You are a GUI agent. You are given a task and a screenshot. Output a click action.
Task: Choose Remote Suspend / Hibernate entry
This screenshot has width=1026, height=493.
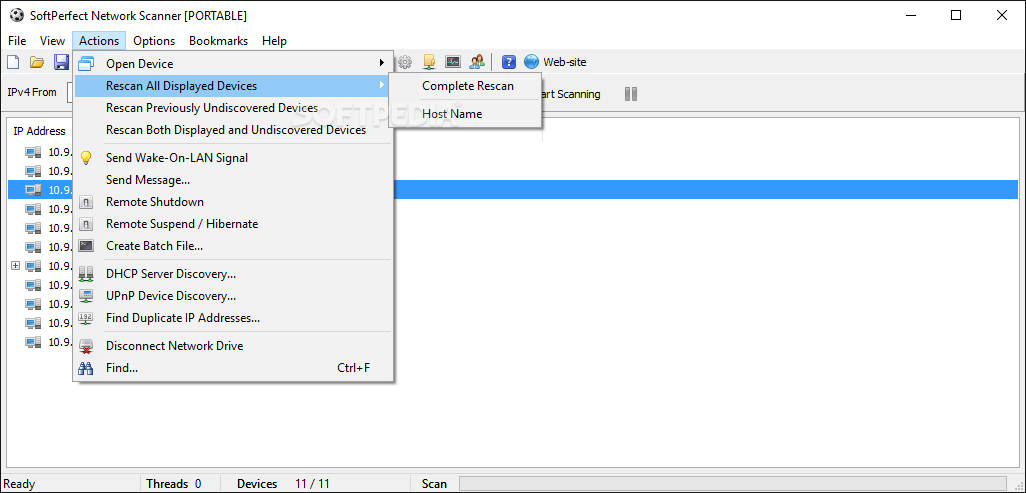coord(233,224)
